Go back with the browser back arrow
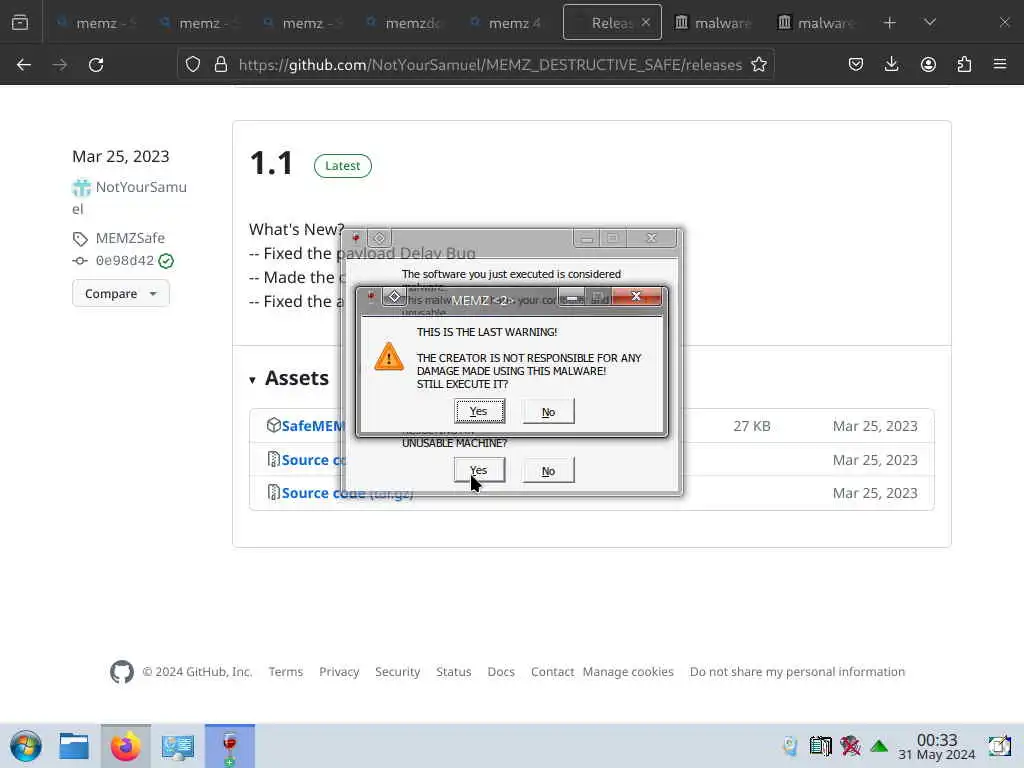The image size is (1024, 768). click(x=24, y=65)
